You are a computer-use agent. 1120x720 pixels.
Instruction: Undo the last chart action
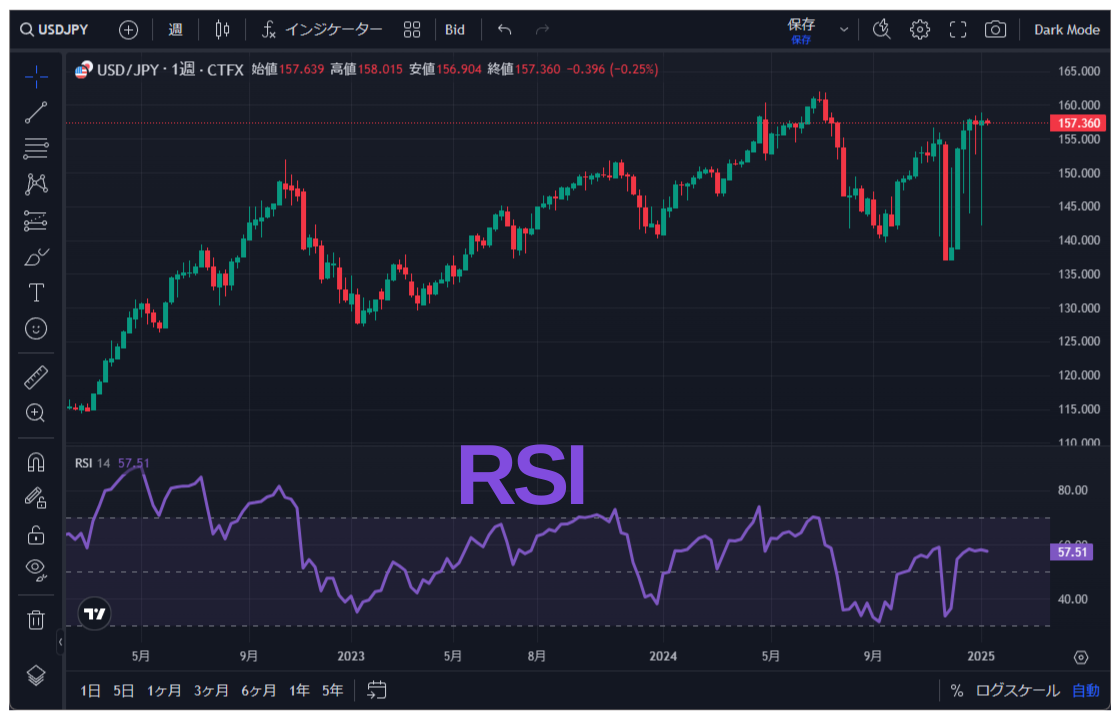(504, 30)
